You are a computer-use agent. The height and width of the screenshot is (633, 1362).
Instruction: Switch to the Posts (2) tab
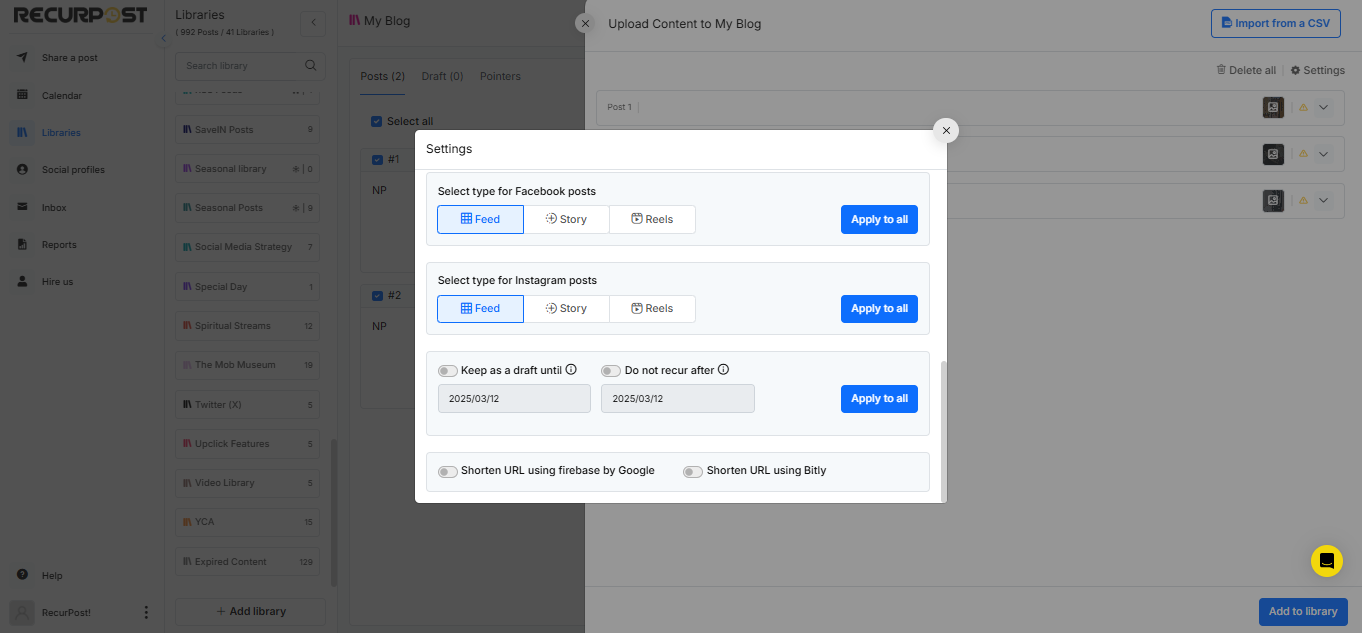tap(382, 76)
